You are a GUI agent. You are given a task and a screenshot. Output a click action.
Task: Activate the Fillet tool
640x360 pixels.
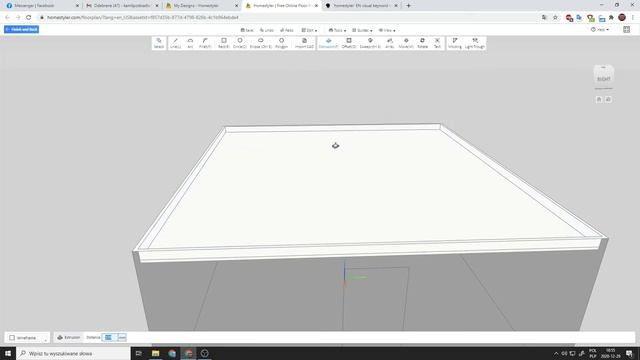pos(205,43)
